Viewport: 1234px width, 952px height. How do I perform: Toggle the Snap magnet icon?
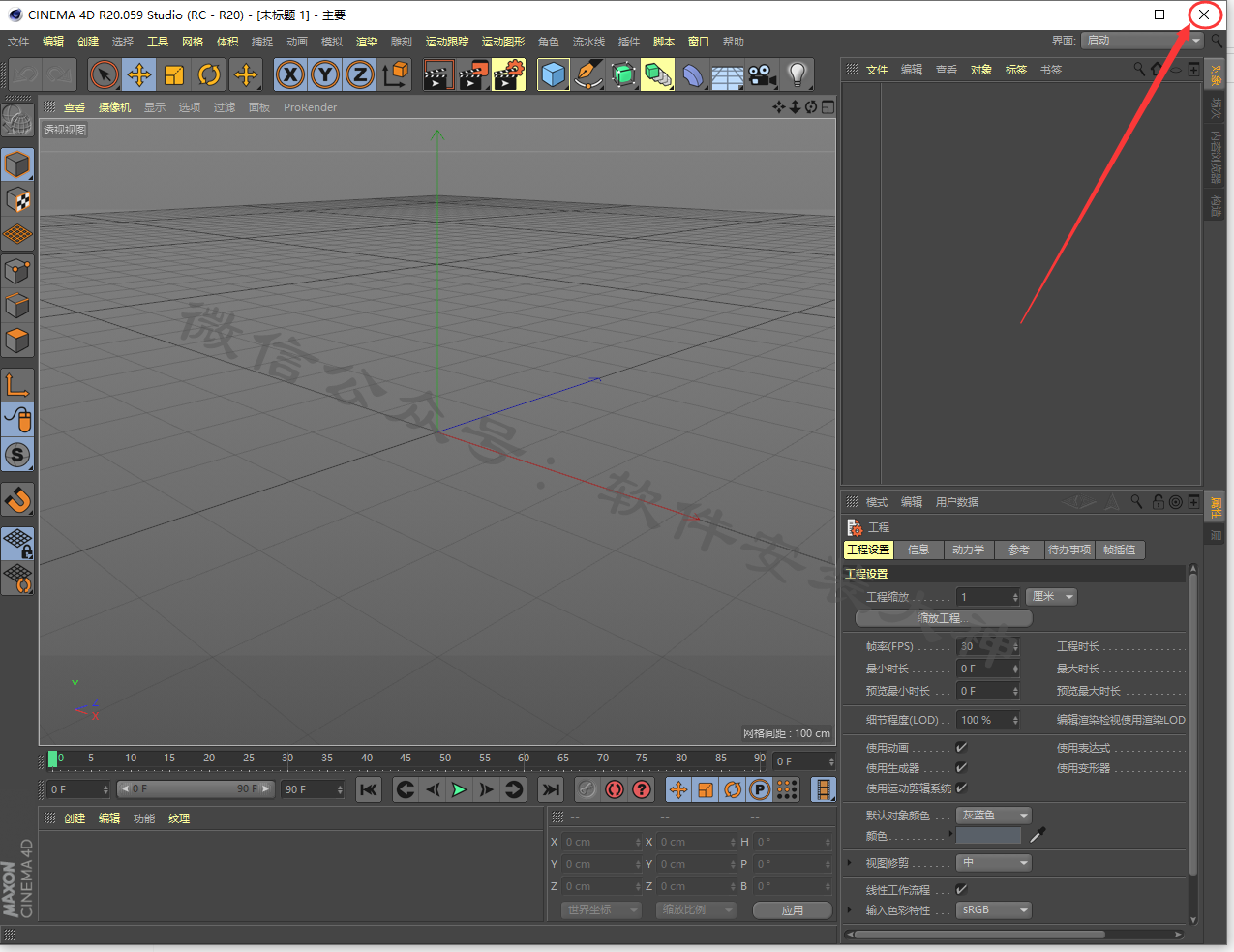[17, 500]
